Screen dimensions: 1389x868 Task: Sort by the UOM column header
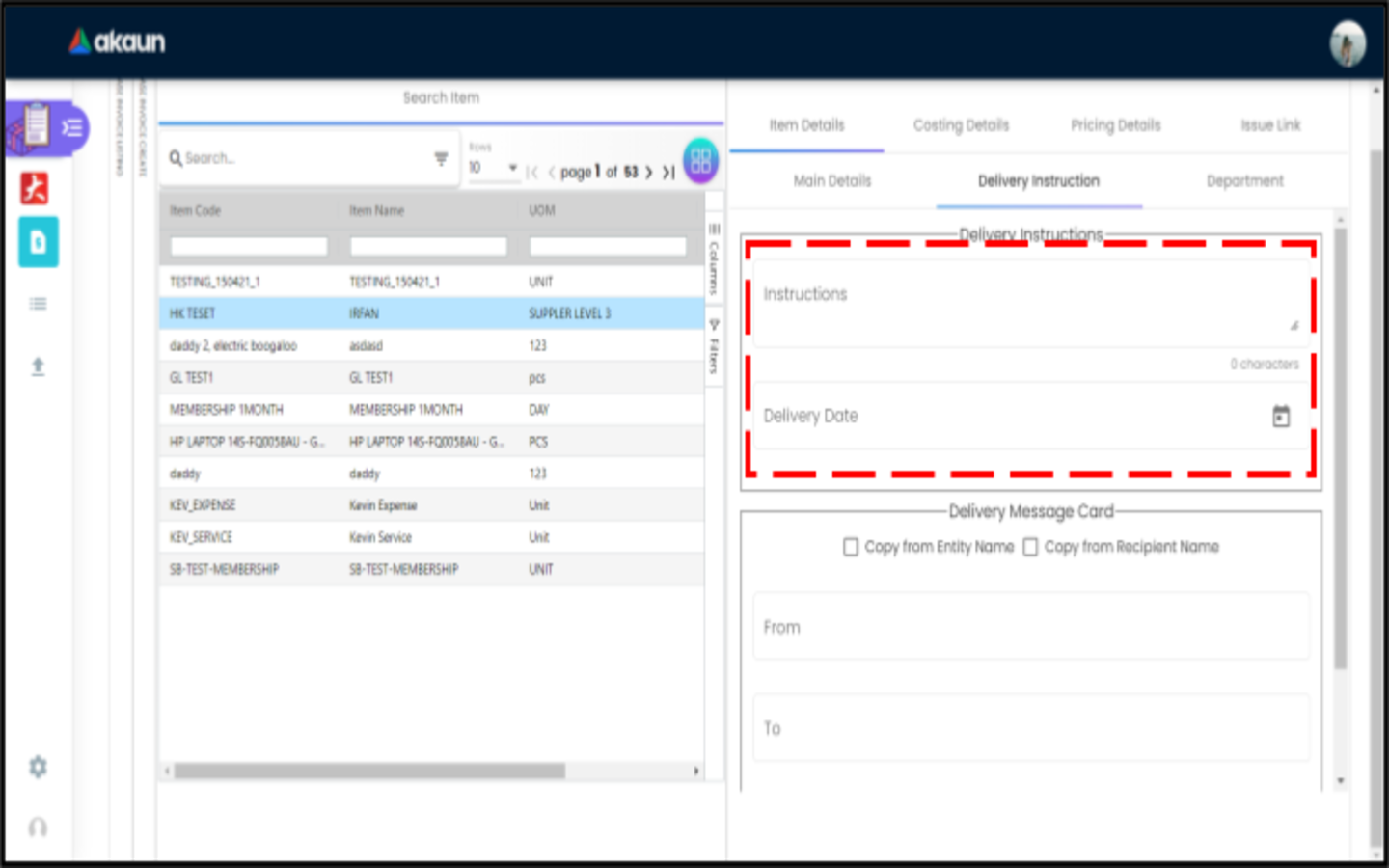[x=541, y=210]
